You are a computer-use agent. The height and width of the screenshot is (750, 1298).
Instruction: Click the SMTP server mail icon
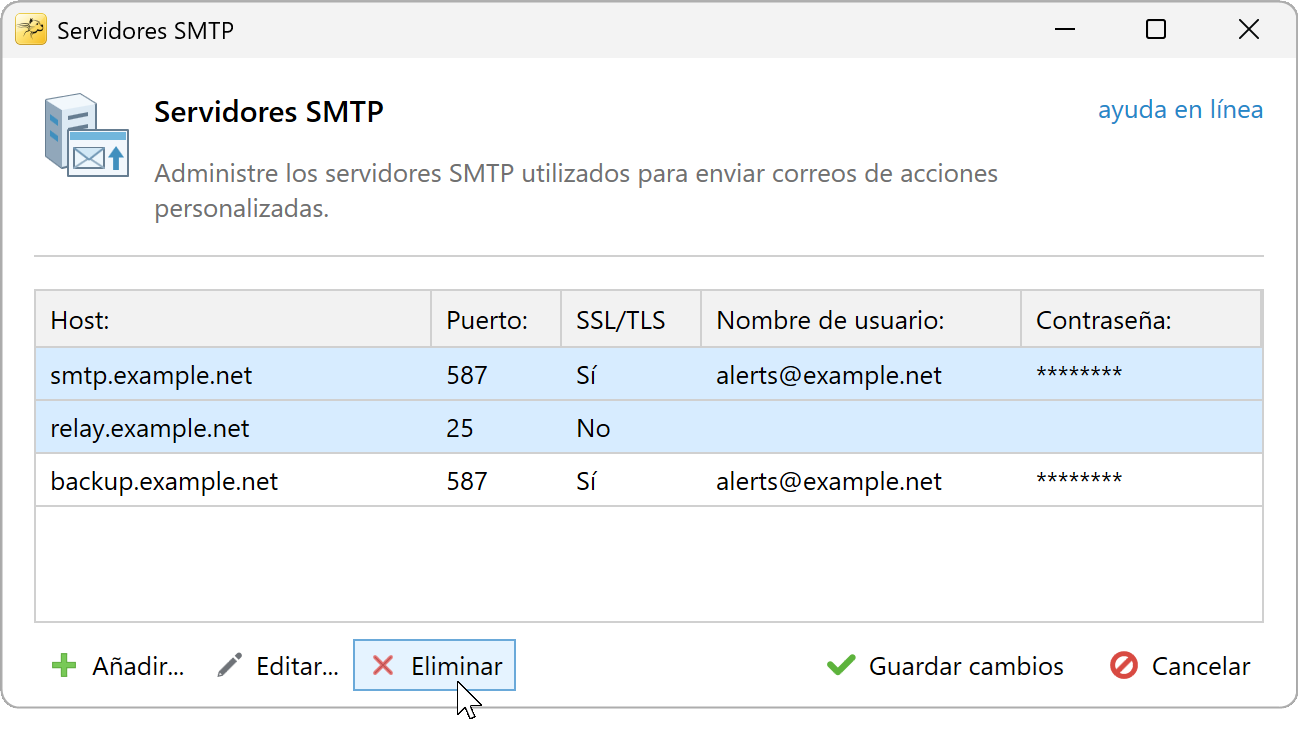tap(86, 136)
